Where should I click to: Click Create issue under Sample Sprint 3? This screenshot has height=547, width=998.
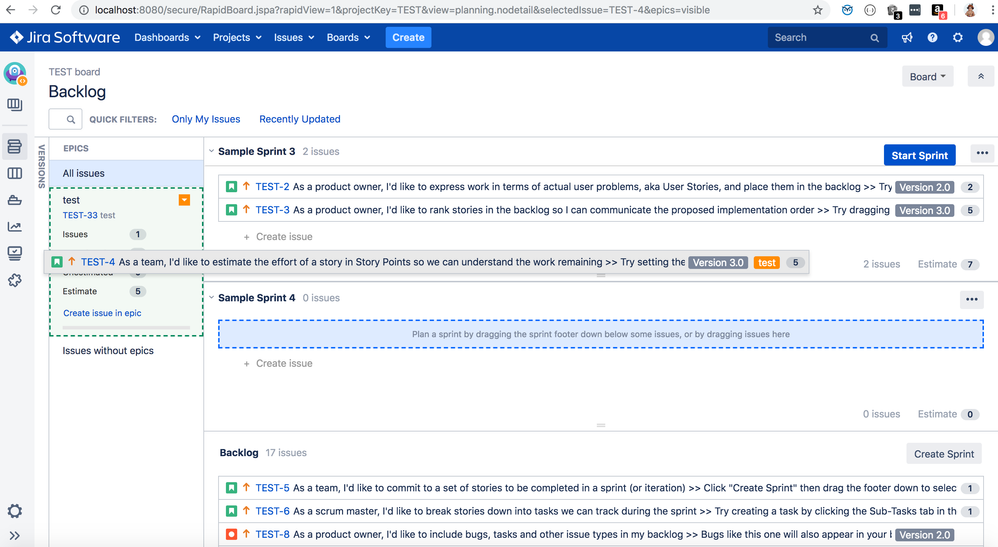coord(278,236)
